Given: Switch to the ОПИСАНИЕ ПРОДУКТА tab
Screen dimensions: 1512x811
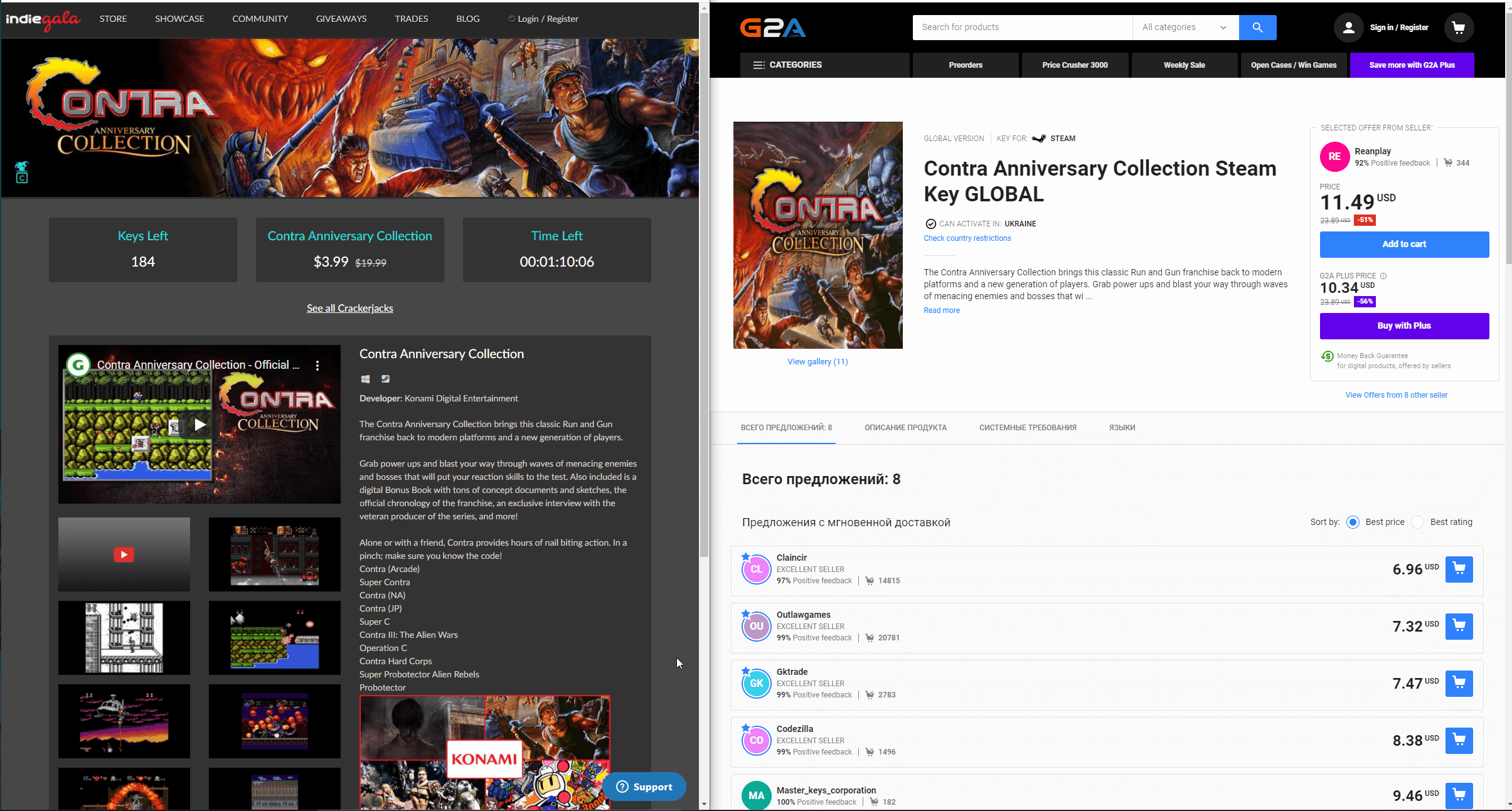Looking at the screenshot, I should [905, 428].
